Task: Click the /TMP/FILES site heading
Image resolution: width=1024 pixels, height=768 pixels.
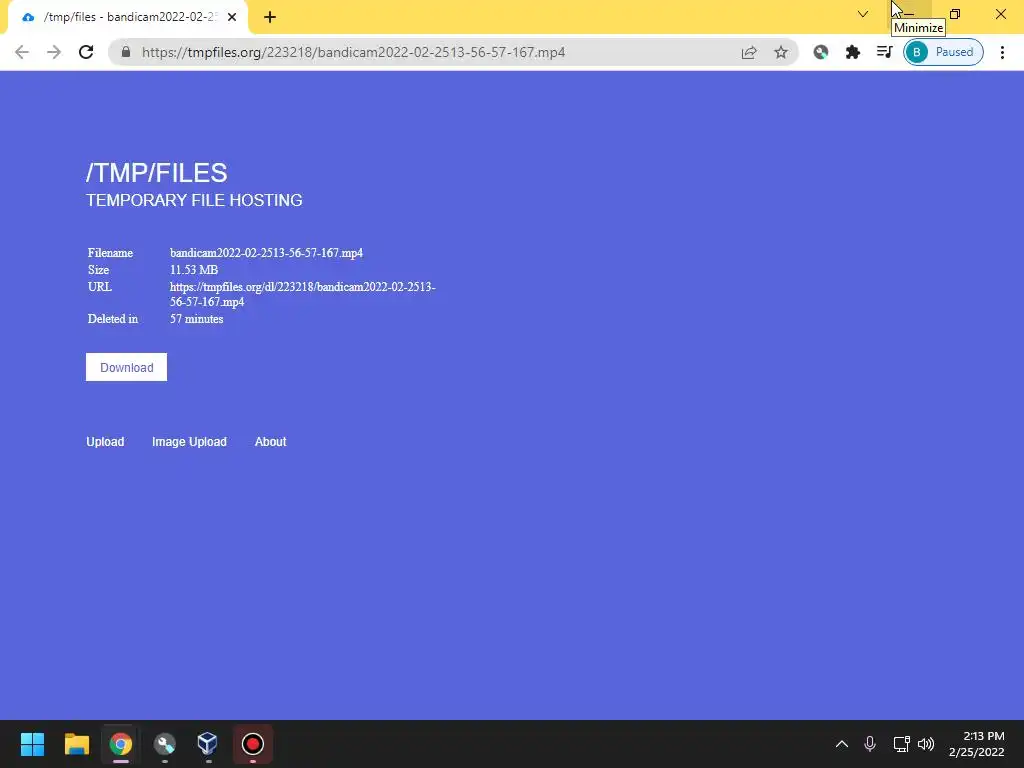Action: click(x=157, y=172)
